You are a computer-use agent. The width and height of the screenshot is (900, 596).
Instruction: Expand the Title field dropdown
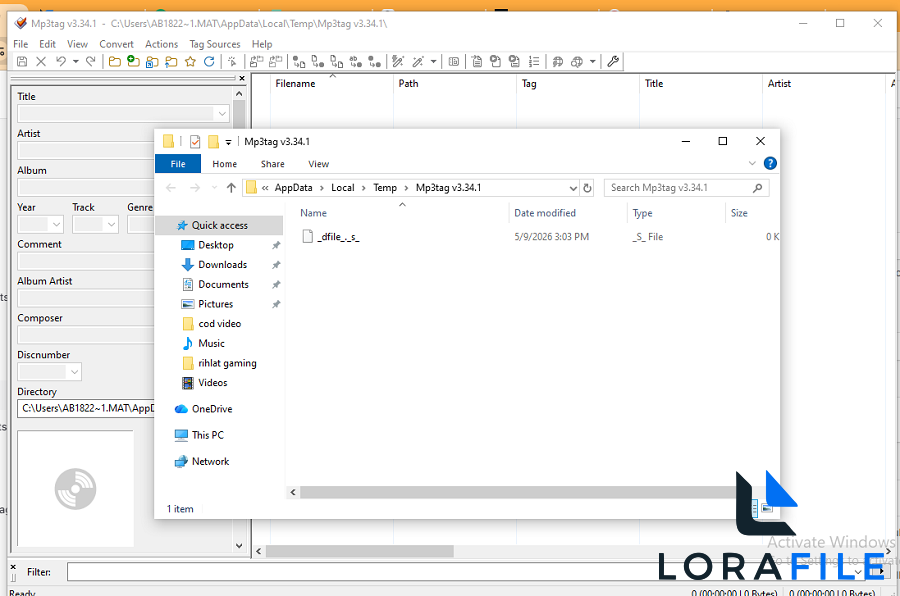point(222,114)
